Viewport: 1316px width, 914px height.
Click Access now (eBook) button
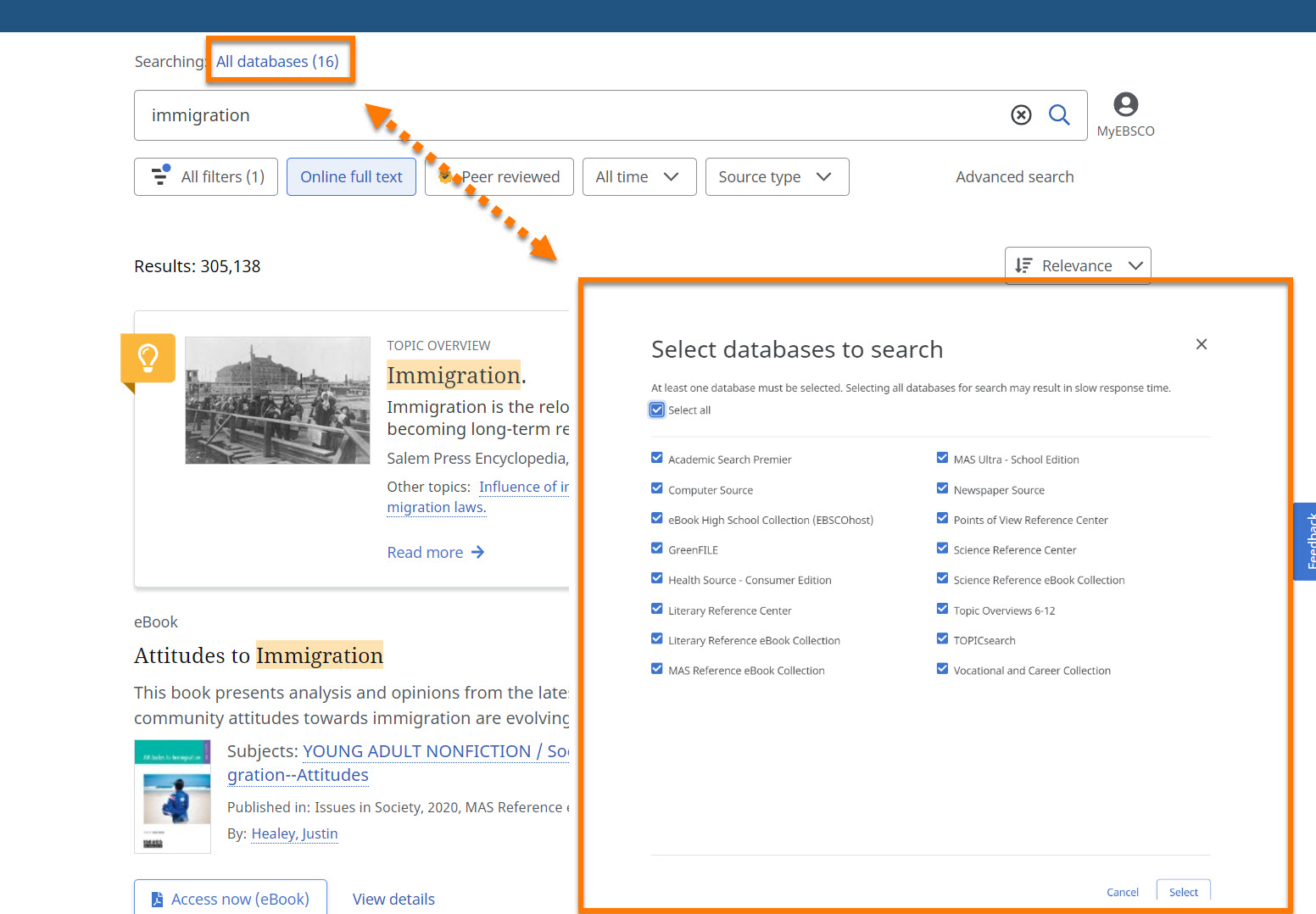(x=231, y=898)
